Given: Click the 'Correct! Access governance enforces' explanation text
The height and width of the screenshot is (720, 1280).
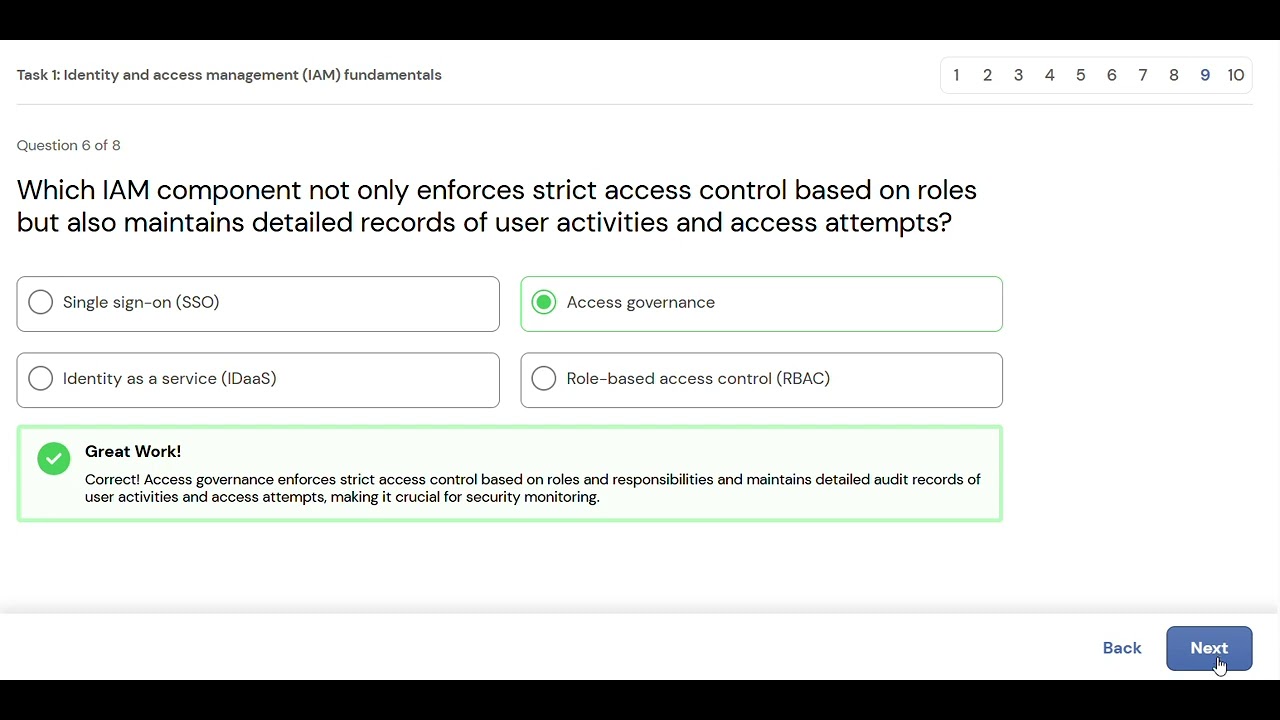Looking at the screenshot, I should click(533, 488).
